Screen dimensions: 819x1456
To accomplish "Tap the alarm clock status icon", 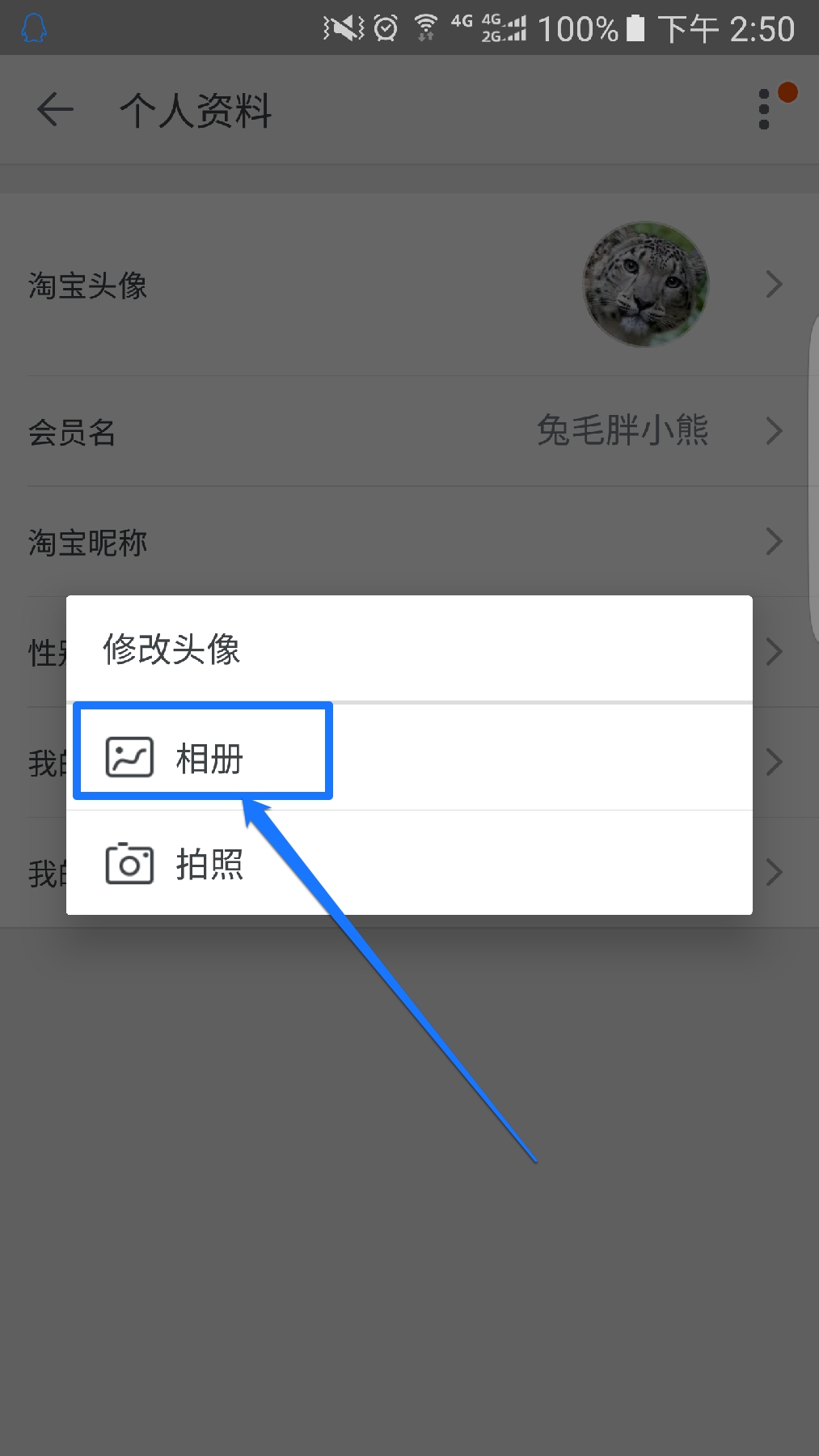I will pos(386,29).
